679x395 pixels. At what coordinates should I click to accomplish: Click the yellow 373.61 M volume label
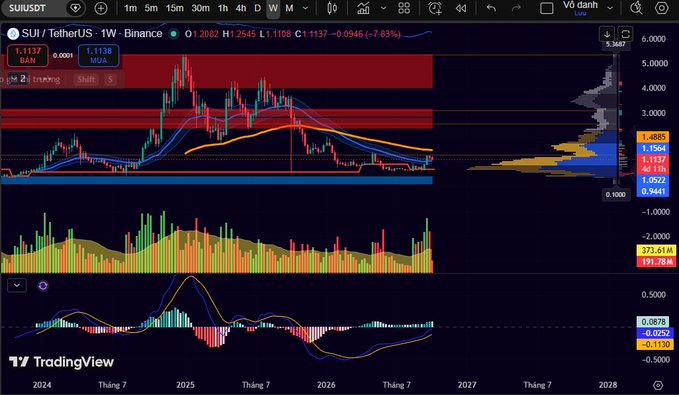click(656, 250)
